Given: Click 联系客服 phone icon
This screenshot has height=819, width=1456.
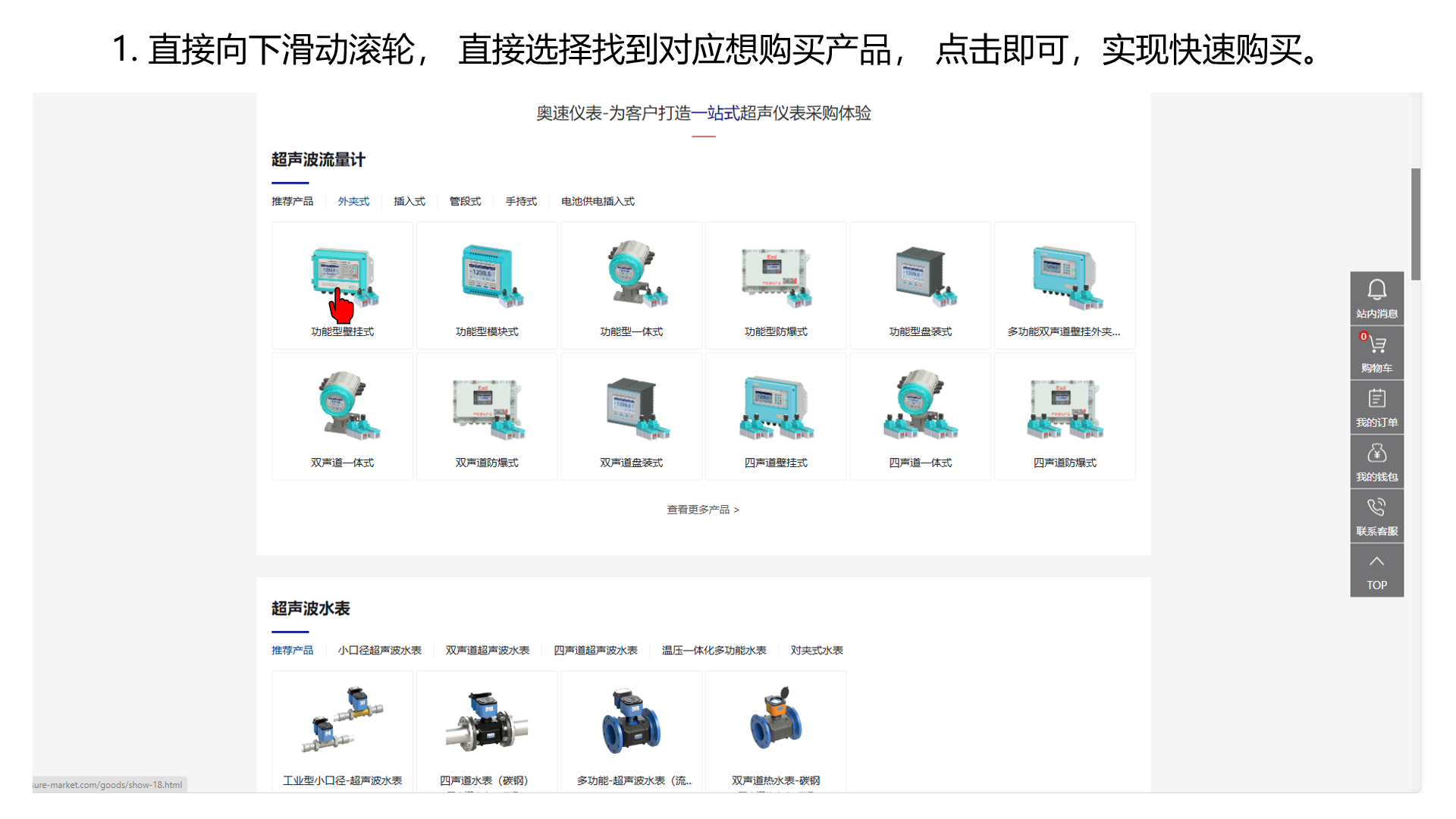Looking at the screenshot, I should [x=1376, y=507].
